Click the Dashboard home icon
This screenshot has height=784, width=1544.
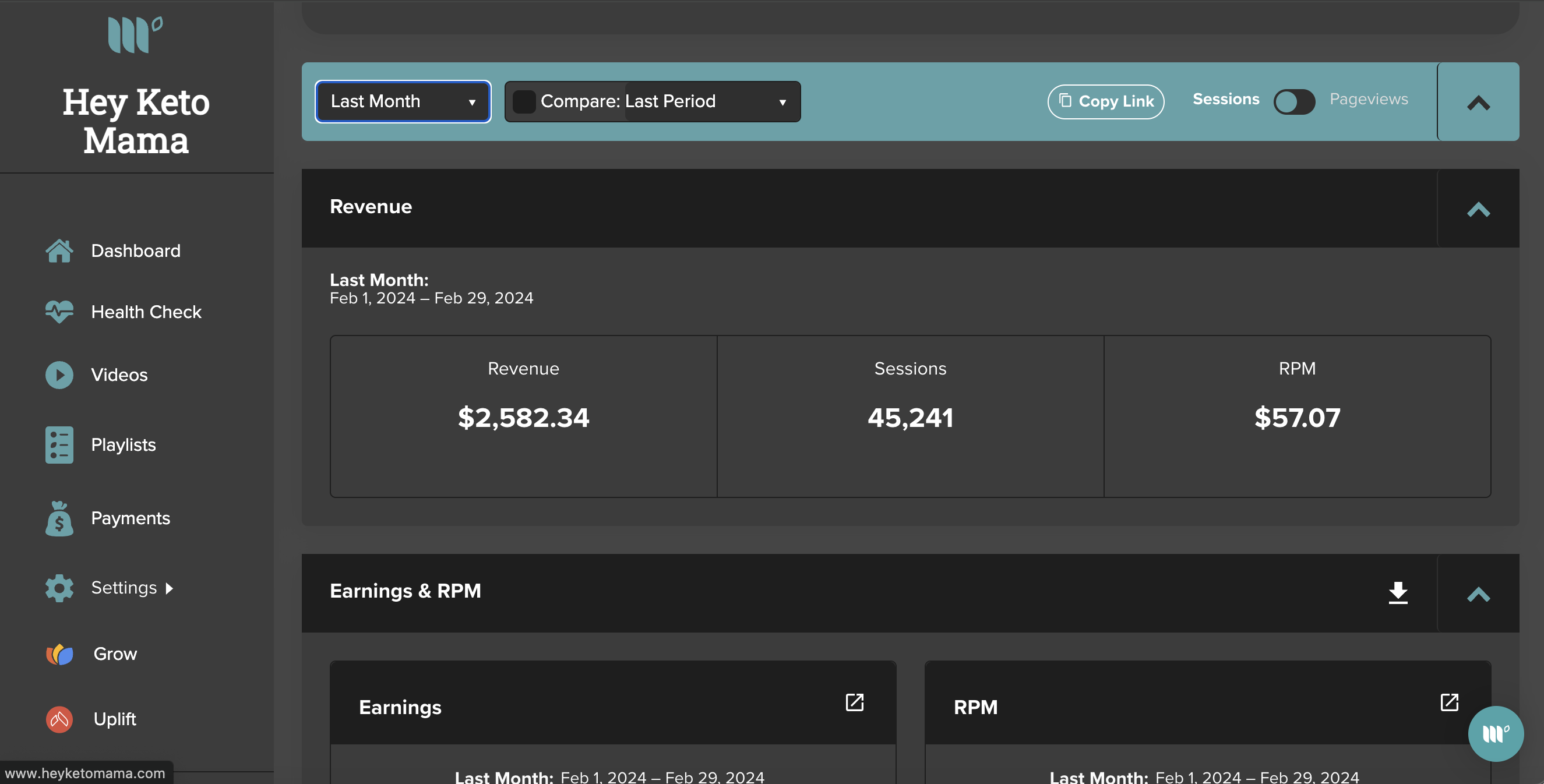tap(59, 250)
